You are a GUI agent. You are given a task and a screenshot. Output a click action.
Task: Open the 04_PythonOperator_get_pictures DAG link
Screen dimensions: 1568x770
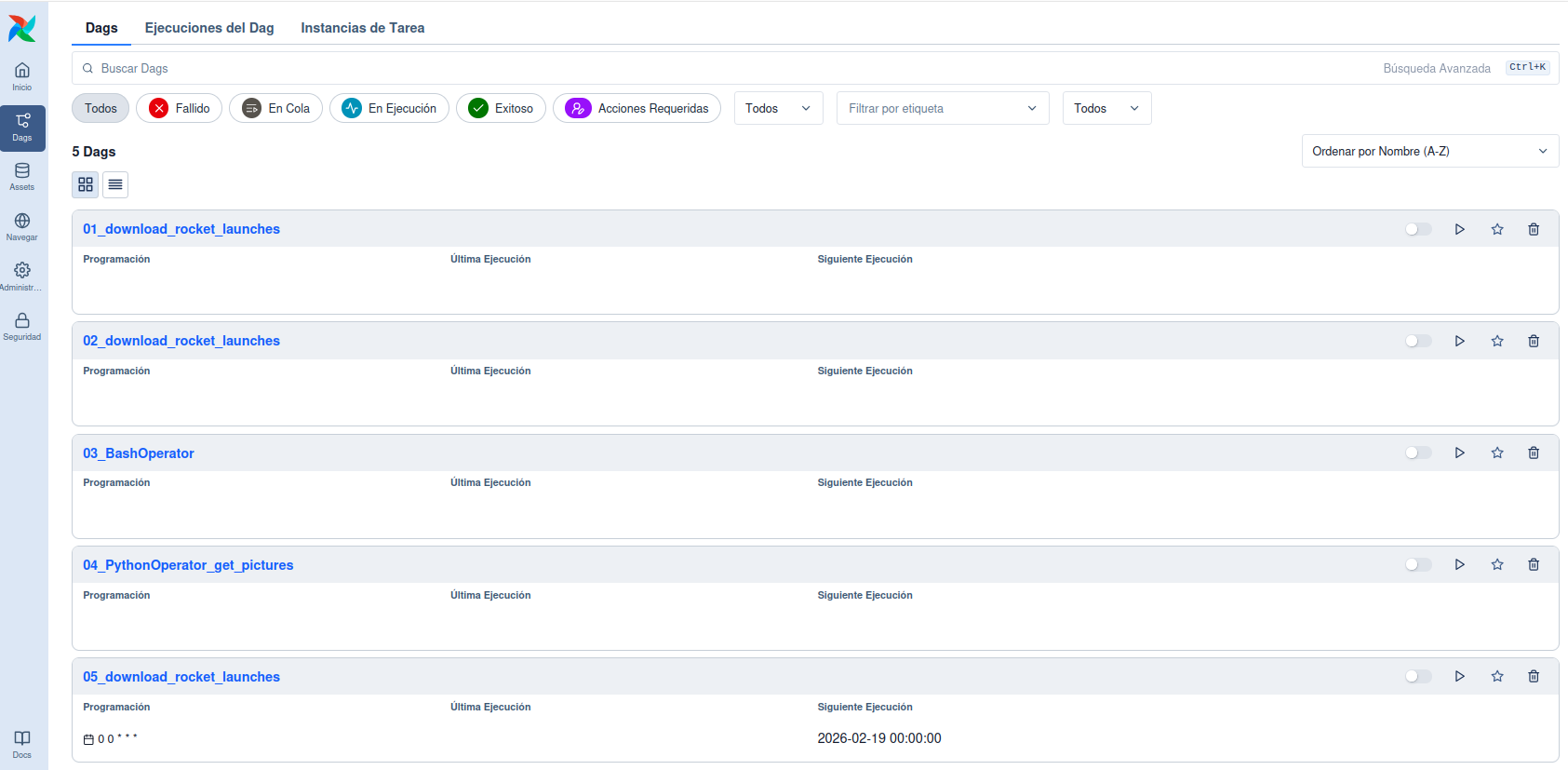[188, 565]
